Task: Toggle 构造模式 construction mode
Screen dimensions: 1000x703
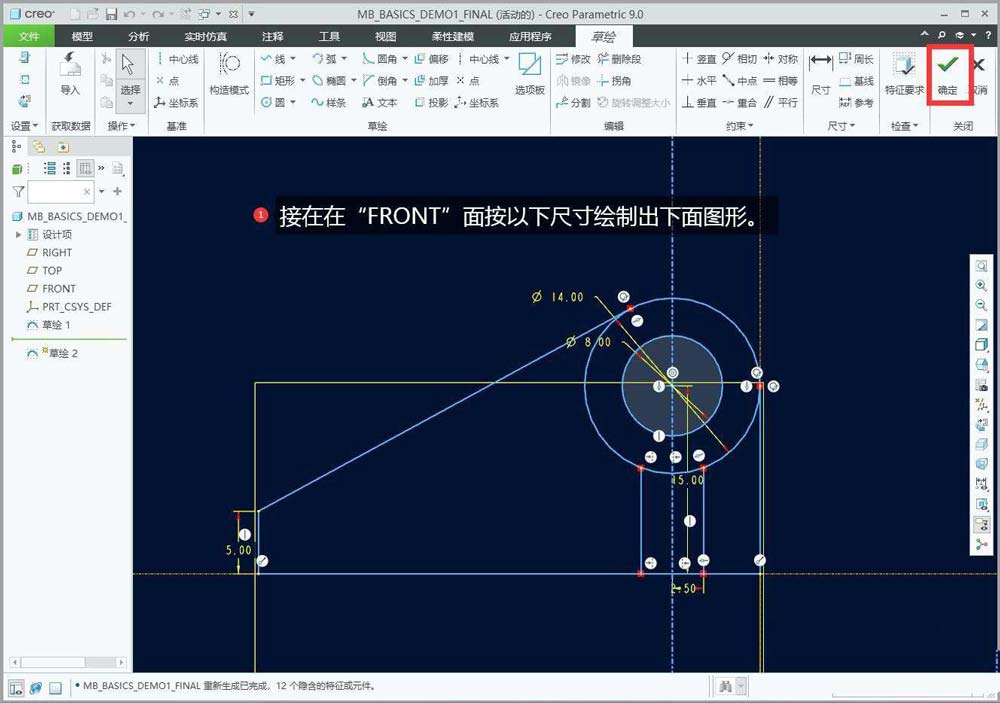Action: (x=229, y=74)
